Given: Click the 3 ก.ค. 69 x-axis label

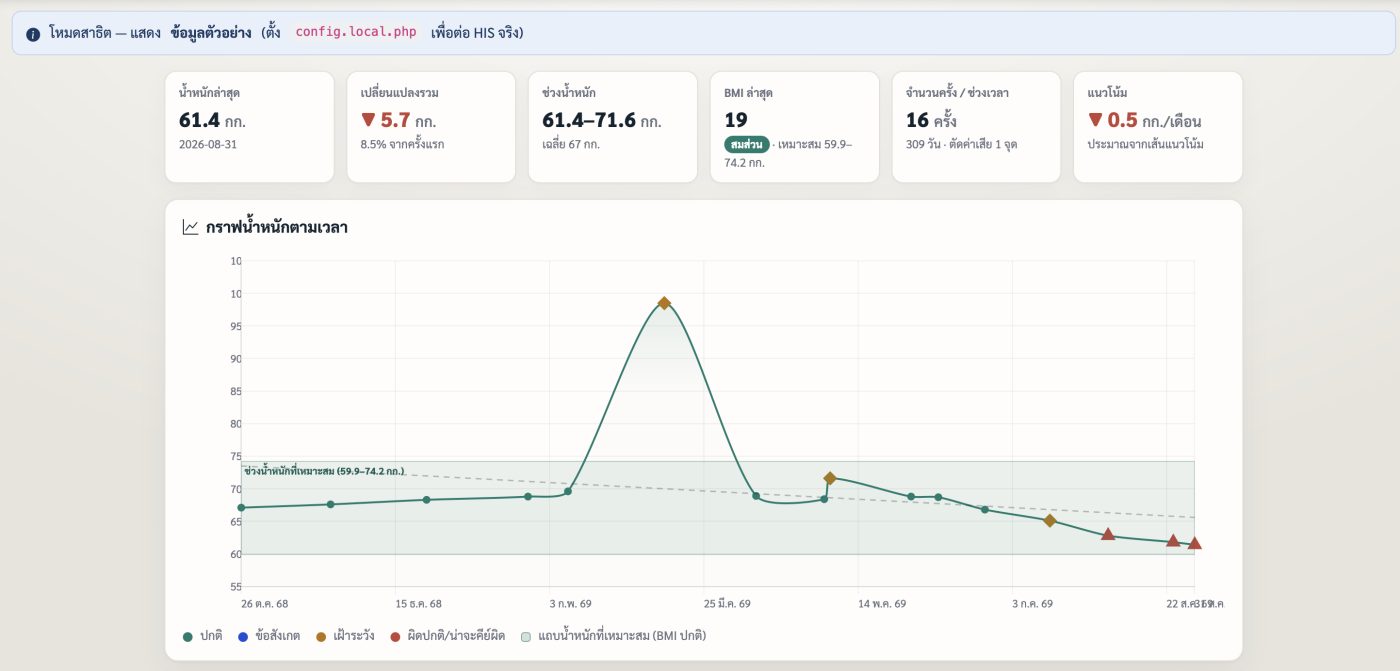Looking at the screenshot, I should tap(1032, 604).
